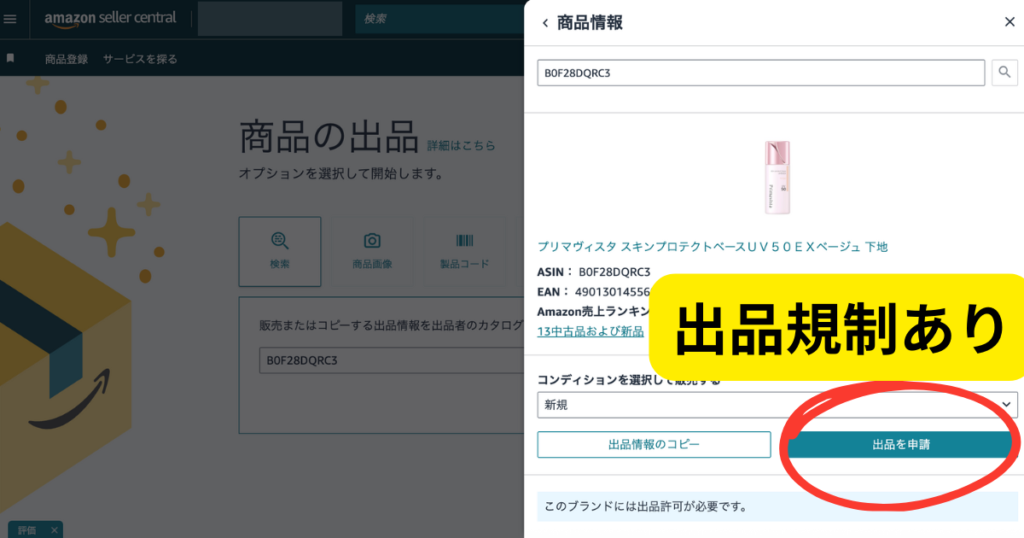Viewport: 1024px width, 538px height.
Task: Click the Amazon Seller Central logo
Action: pyautogui.click(x=110, y=18)
